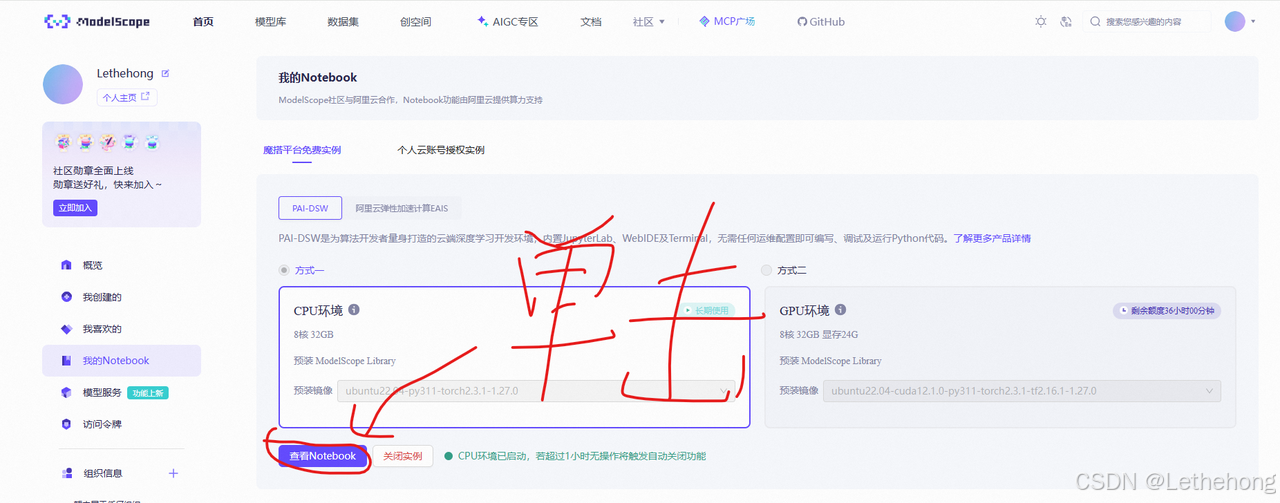
Task: Click the search input field
Action: coord(1146,21)
